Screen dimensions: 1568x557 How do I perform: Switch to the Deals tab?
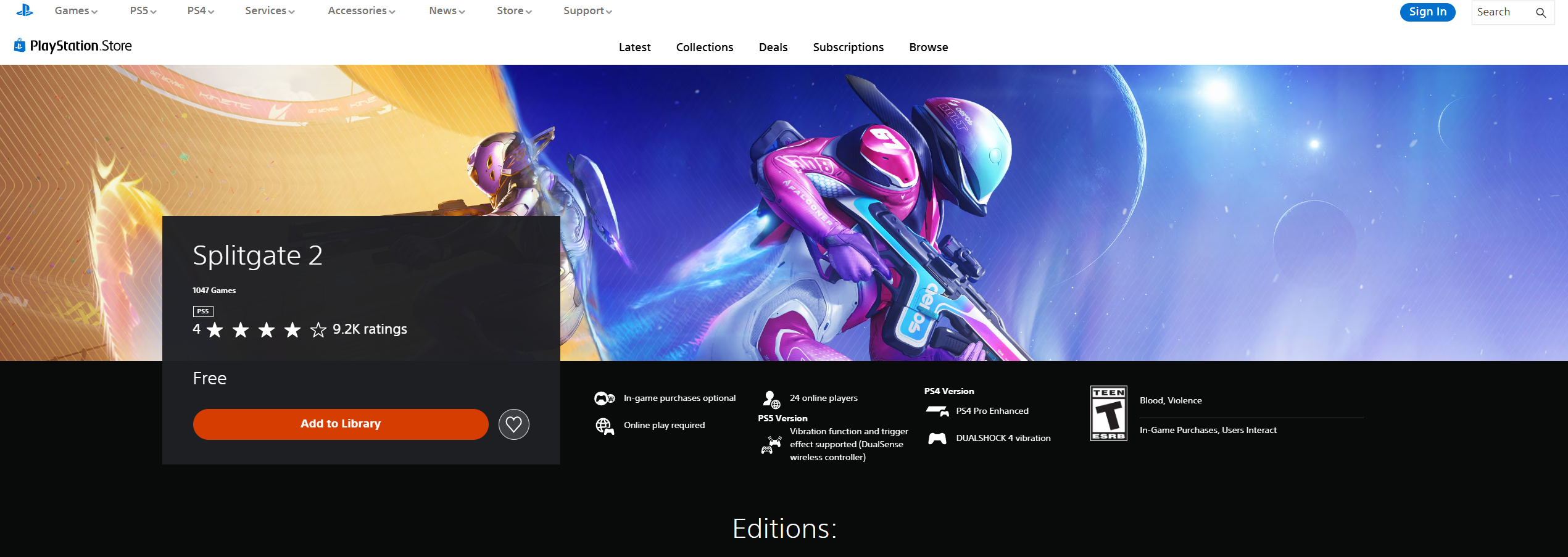pyautogui.click(x=773, y=47)
